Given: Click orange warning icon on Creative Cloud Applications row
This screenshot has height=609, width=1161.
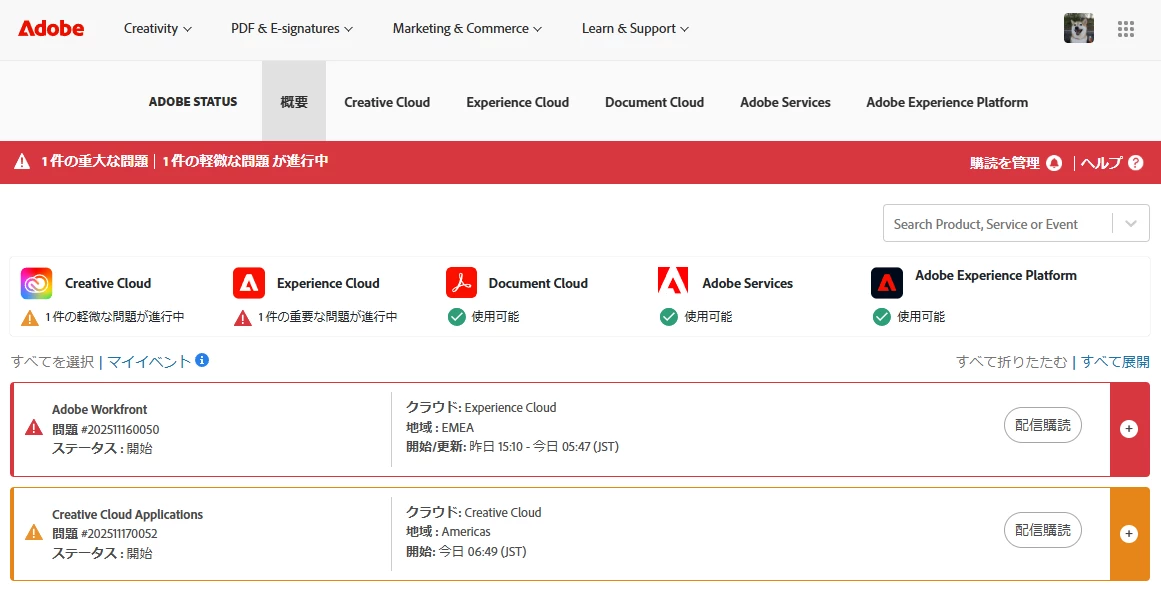Looking at the screenshot, I should 34,533.
